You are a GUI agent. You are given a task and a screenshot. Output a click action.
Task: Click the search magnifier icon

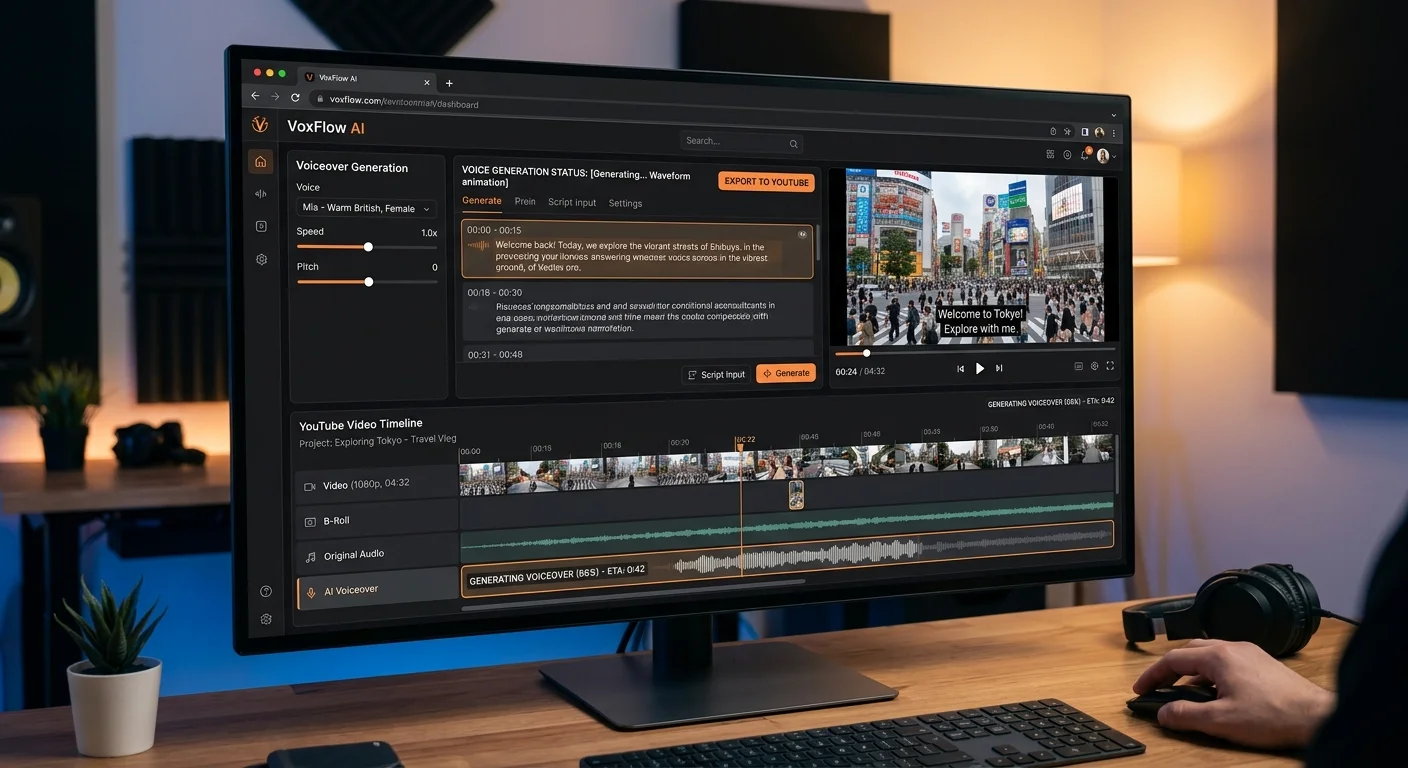[x=794, y=144]
